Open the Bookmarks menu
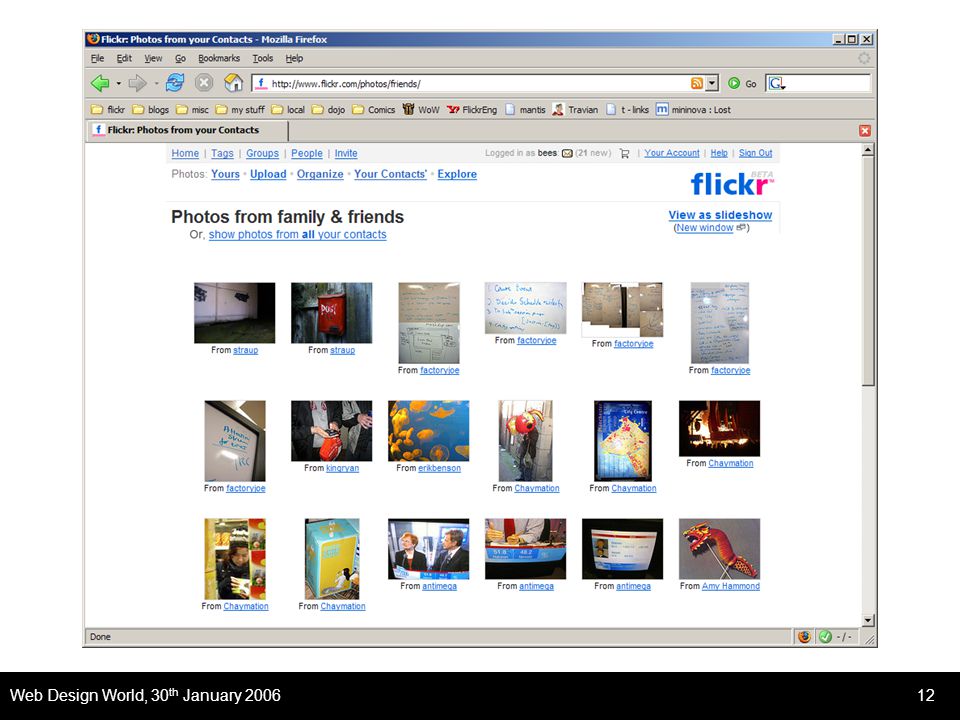The height and width of the screenshot is (720, 960). tap(219, 58)
